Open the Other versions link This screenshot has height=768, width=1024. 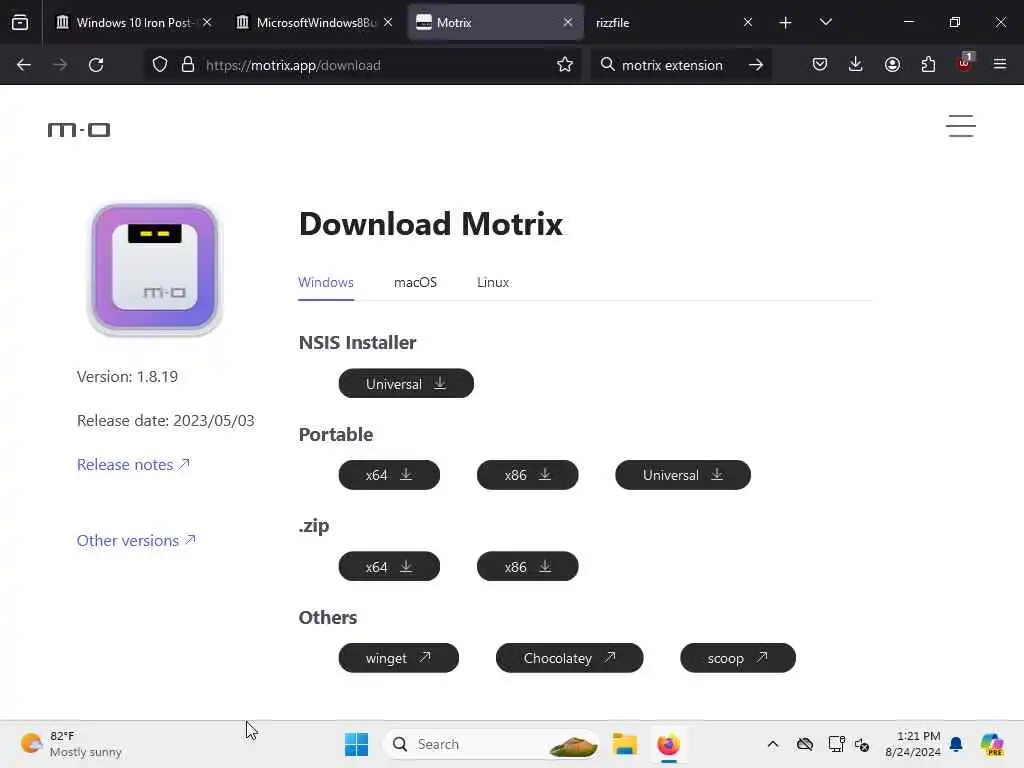[x=136, y=541]
